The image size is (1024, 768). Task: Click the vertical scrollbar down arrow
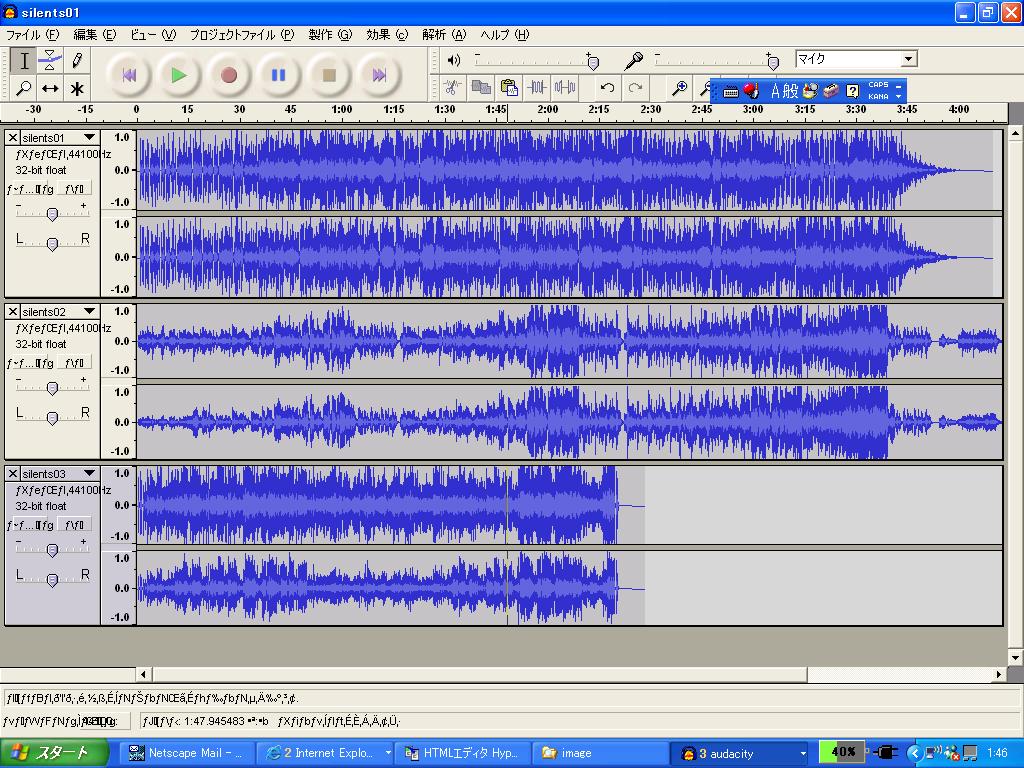(1015, 657)
